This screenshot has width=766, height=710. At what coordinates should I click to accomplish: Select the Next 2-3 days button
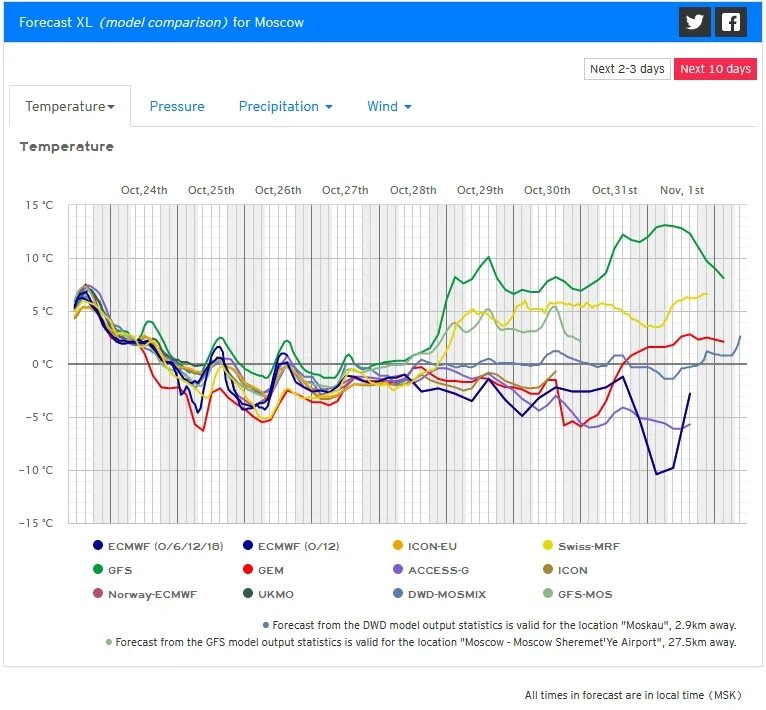click(x=627, y=69)
